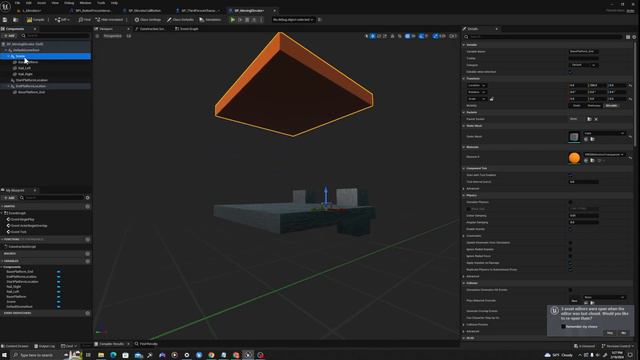Open the debug object selector dropdown
The height and width of the screenshot is (360, 640).
293,20
